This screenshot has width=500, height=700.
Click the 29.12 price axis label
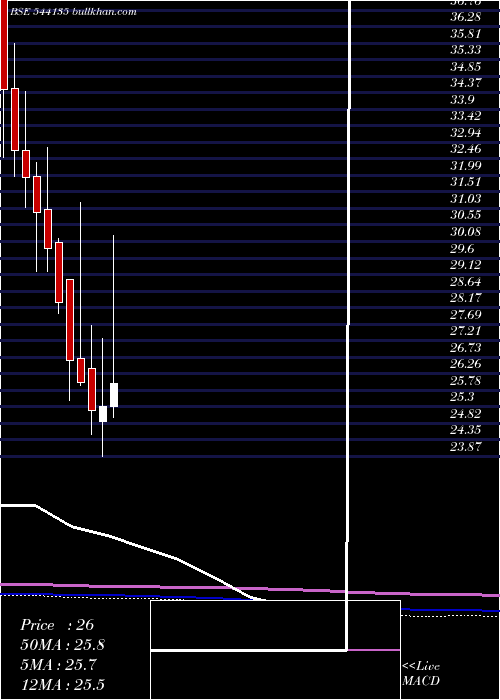(x=466, y=265)
